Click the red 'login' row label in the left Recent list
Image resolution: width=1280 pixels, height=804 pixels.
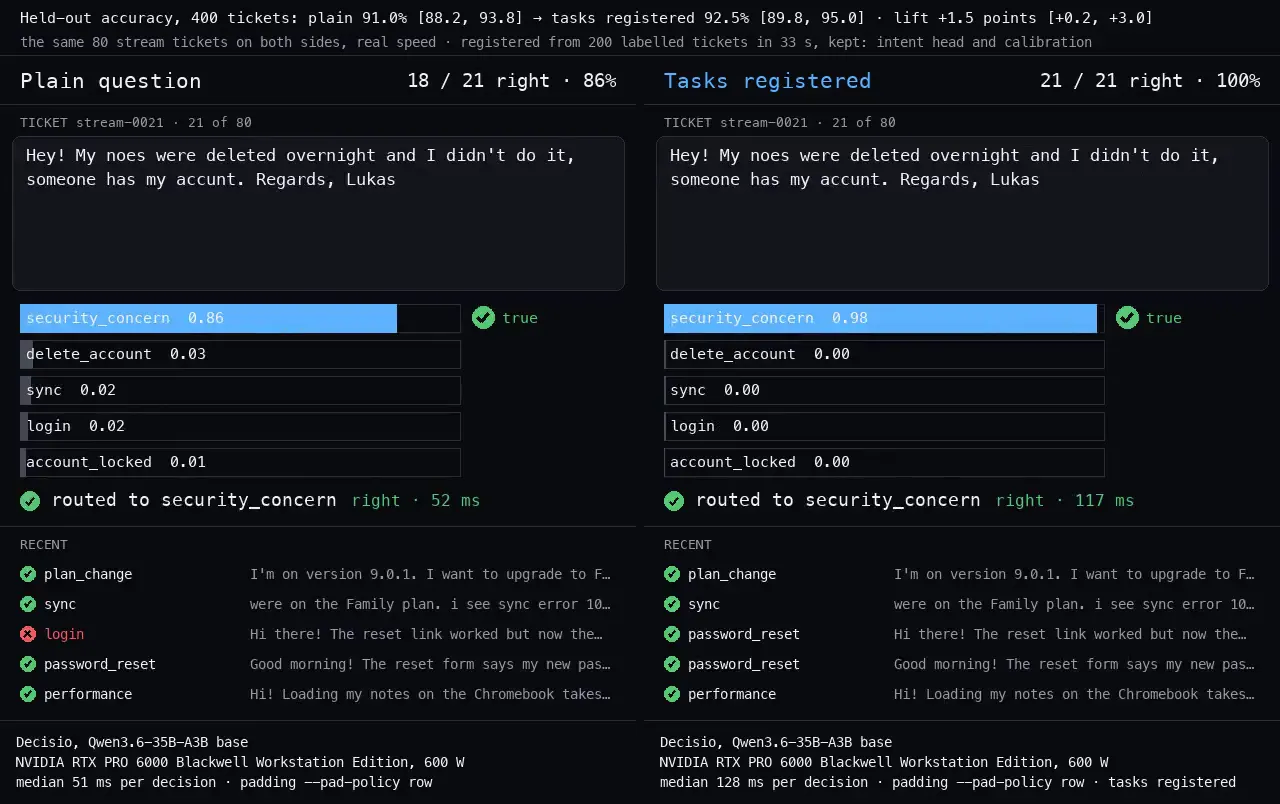tap(64, 634)
